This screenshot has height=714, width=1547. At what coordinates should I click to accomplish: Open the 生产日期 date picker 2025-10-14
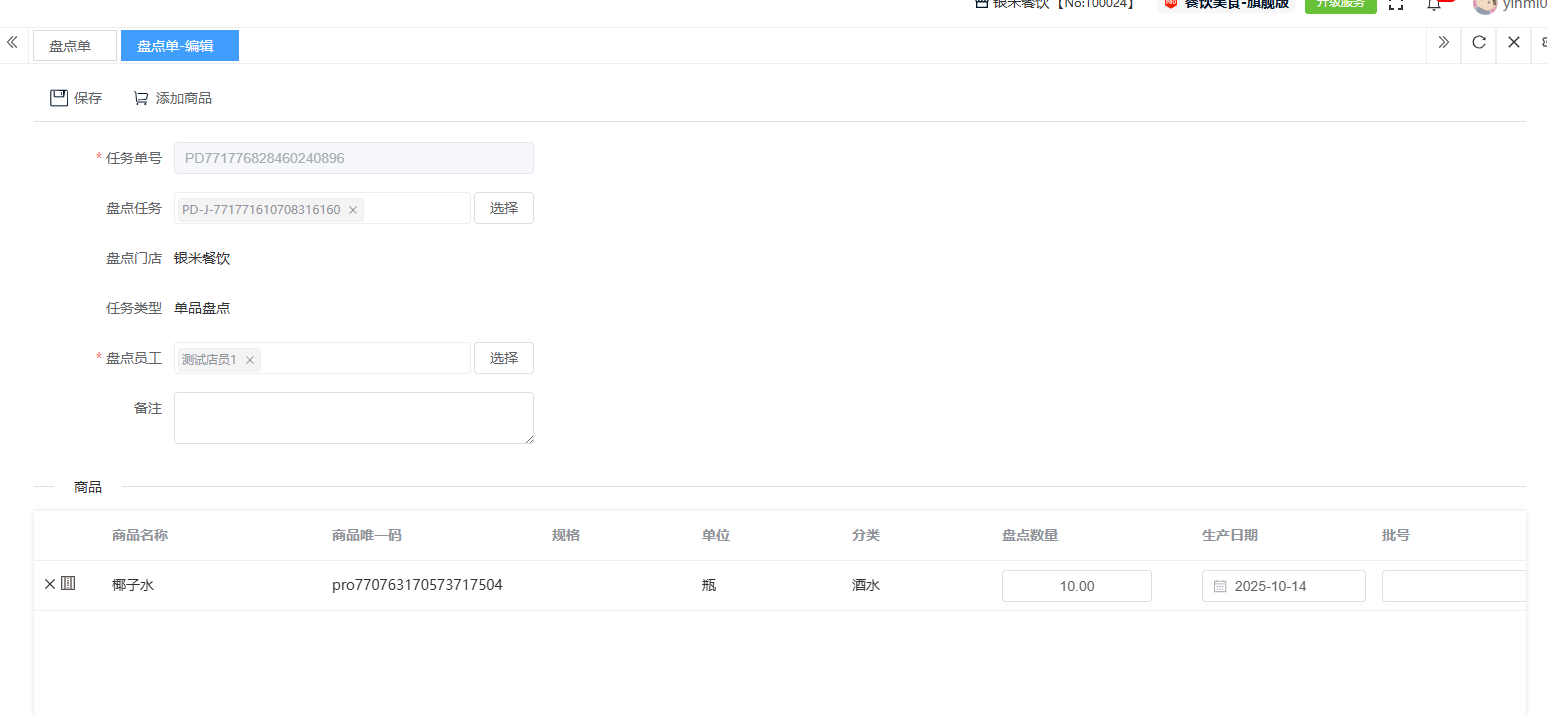coord(1283,586)
